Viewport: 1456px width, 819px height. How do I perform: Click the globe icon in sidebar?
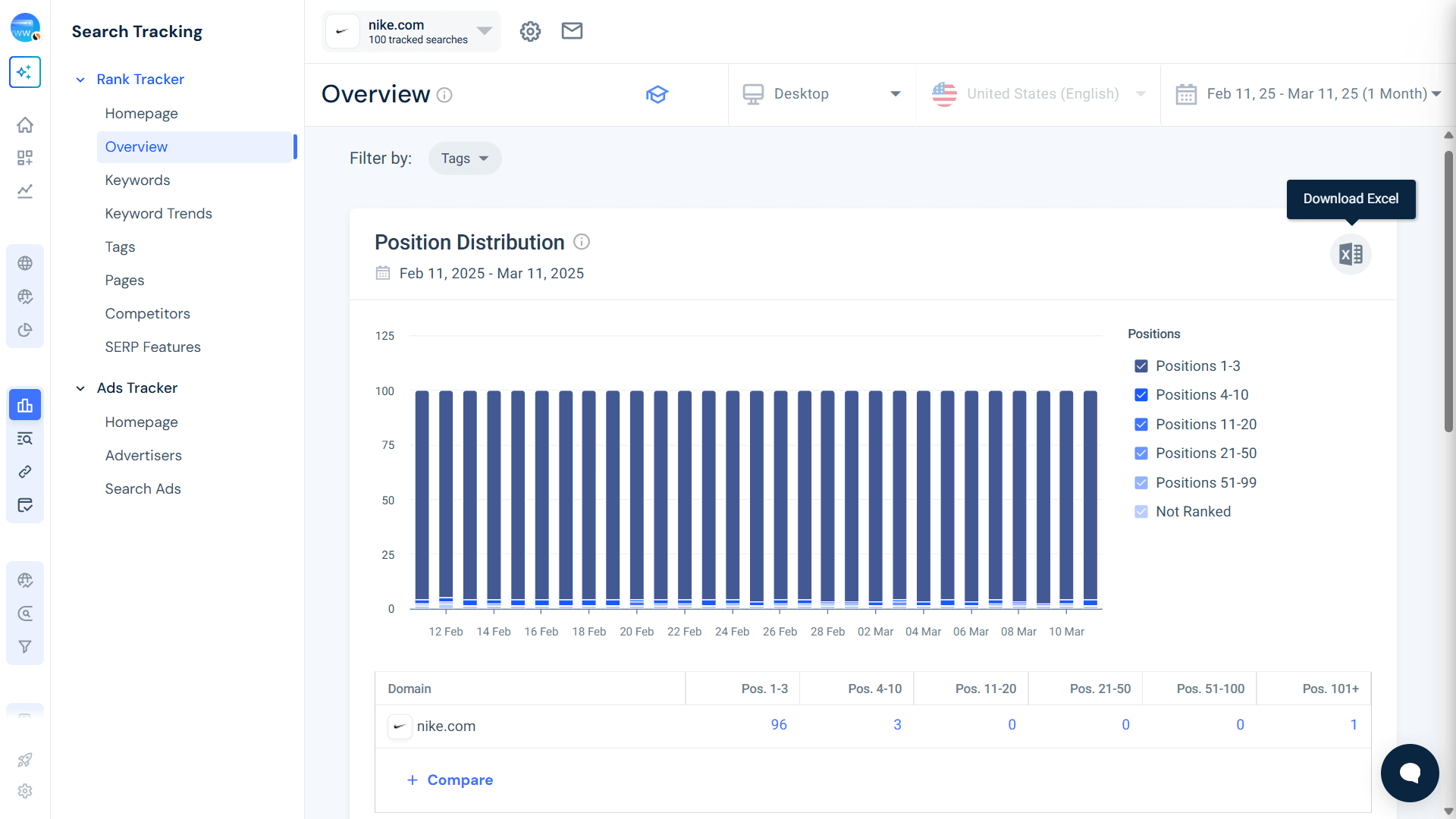click(x=25, y=263)
